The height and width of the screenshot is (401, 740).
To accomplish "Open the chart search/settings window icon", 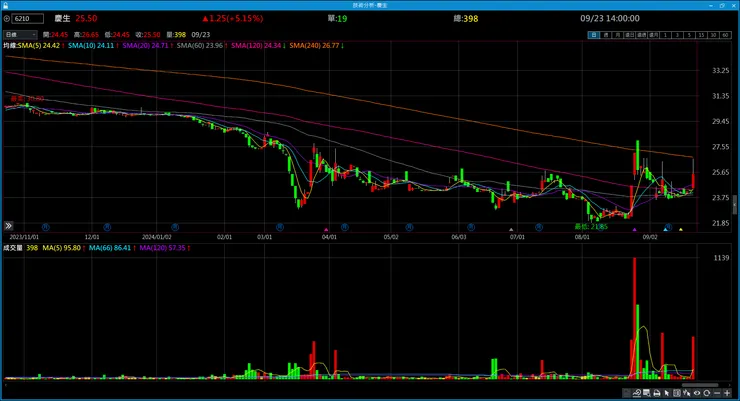I will (x=647, y=393).
